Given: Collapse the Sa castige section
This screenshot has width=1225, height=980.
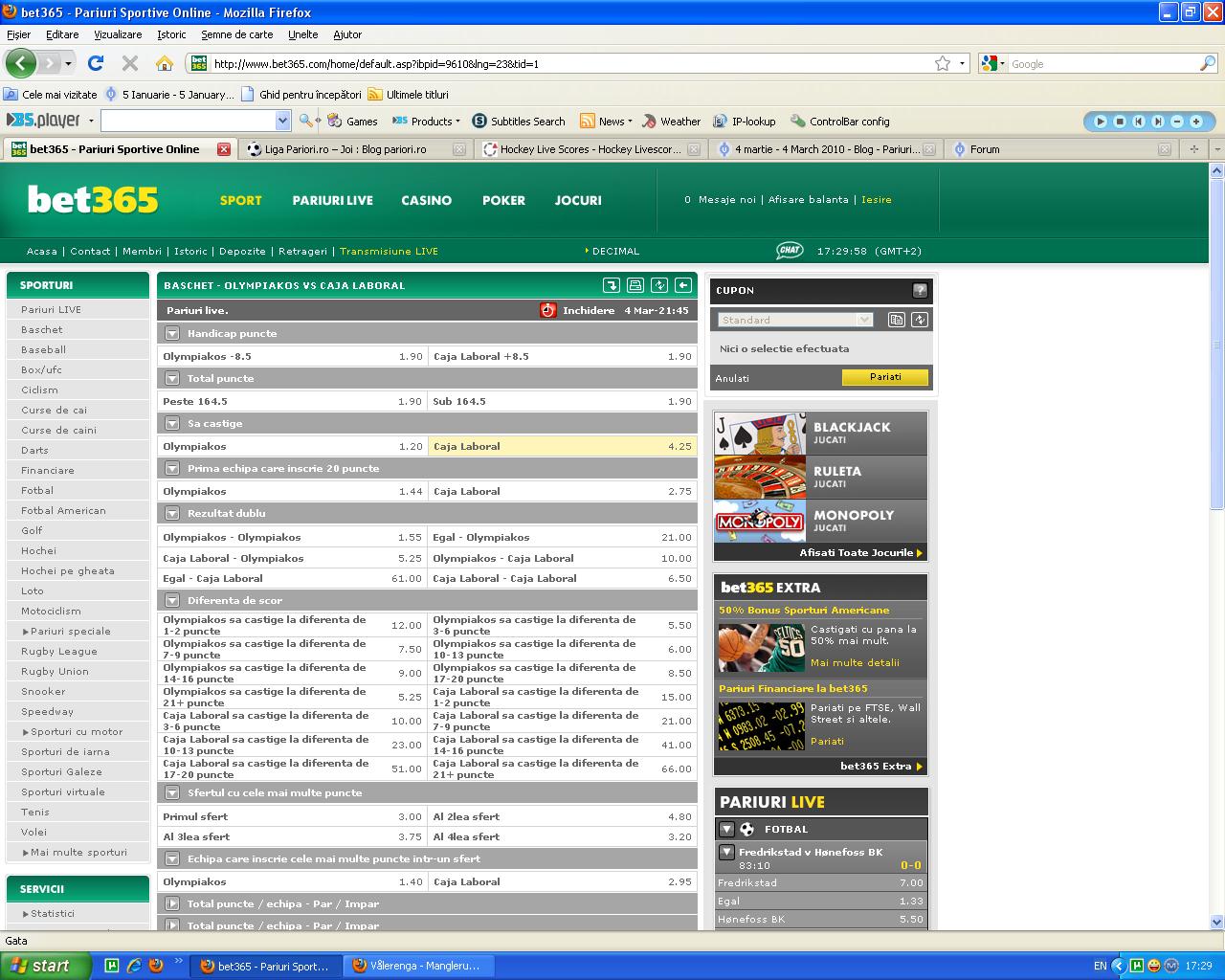Looking at the screenshot, I should point(172,423).
